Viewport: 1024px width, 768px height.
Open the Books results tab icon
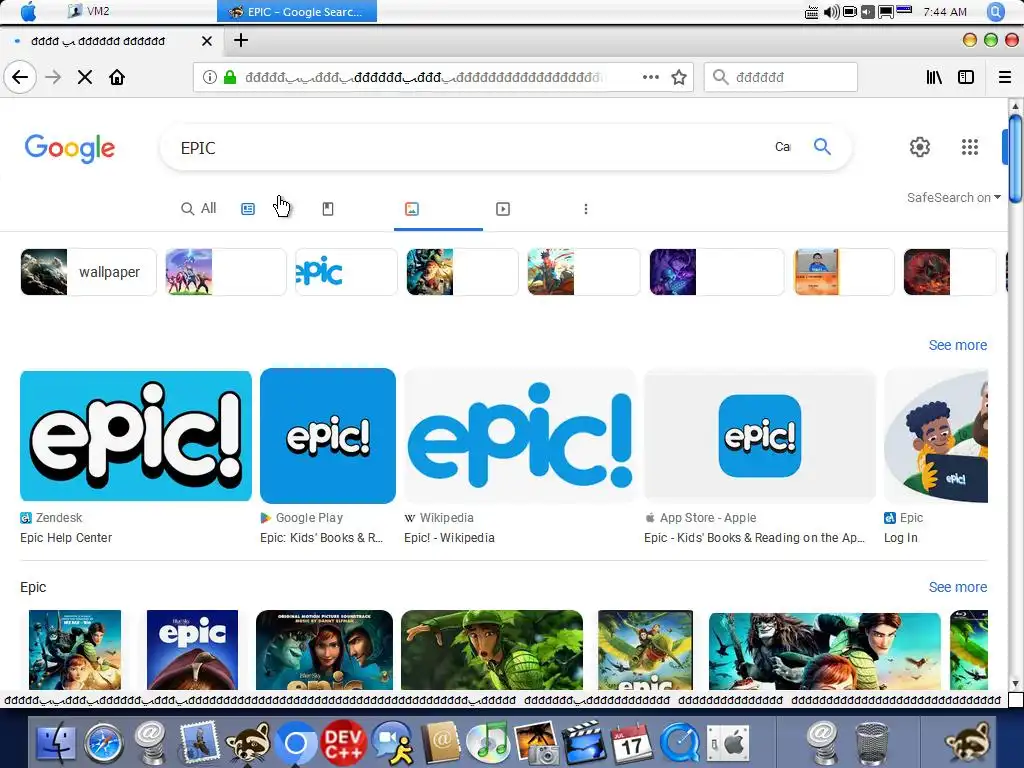[328, 209]
